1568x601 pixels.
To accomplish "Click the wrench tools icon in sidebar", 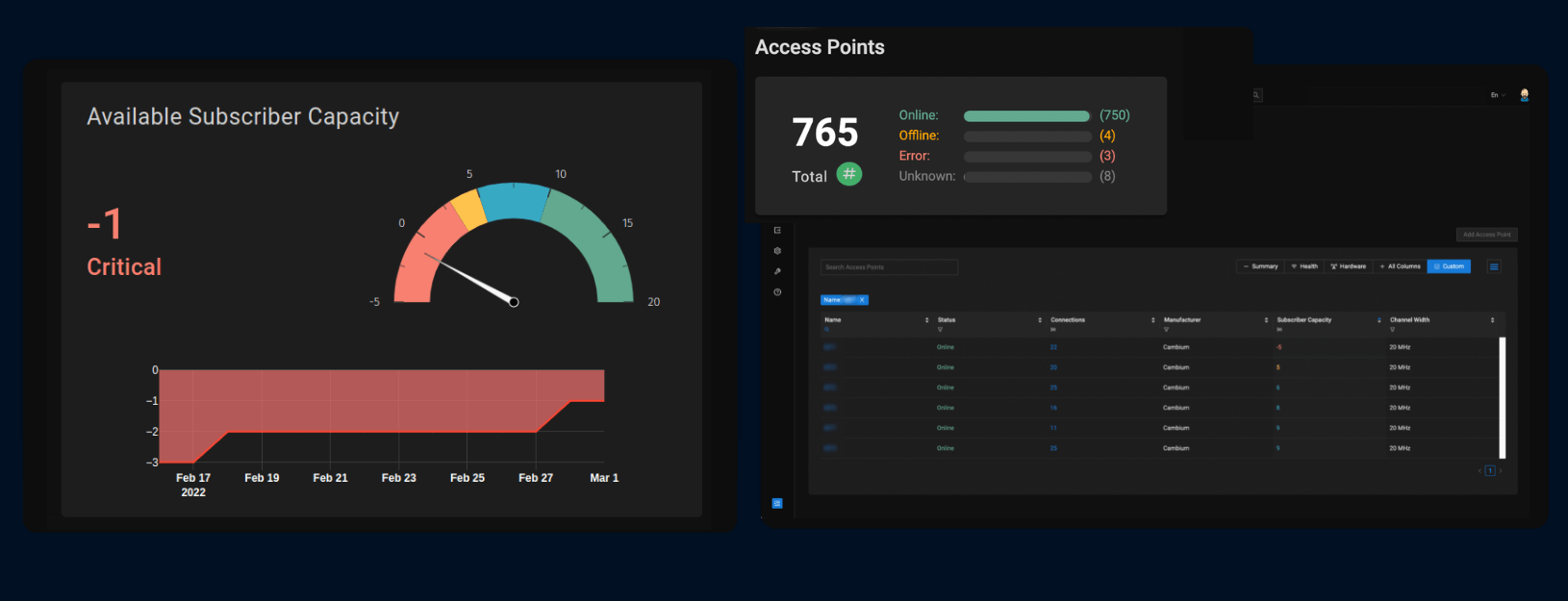I will (777, 271).
